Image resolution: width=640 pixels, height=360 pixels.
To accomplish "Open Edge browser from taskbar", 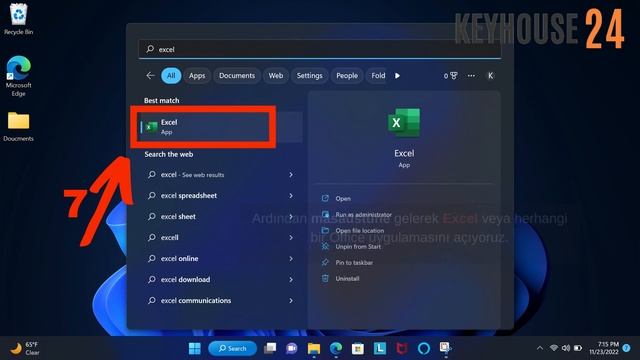I will (x=336, y=349).
